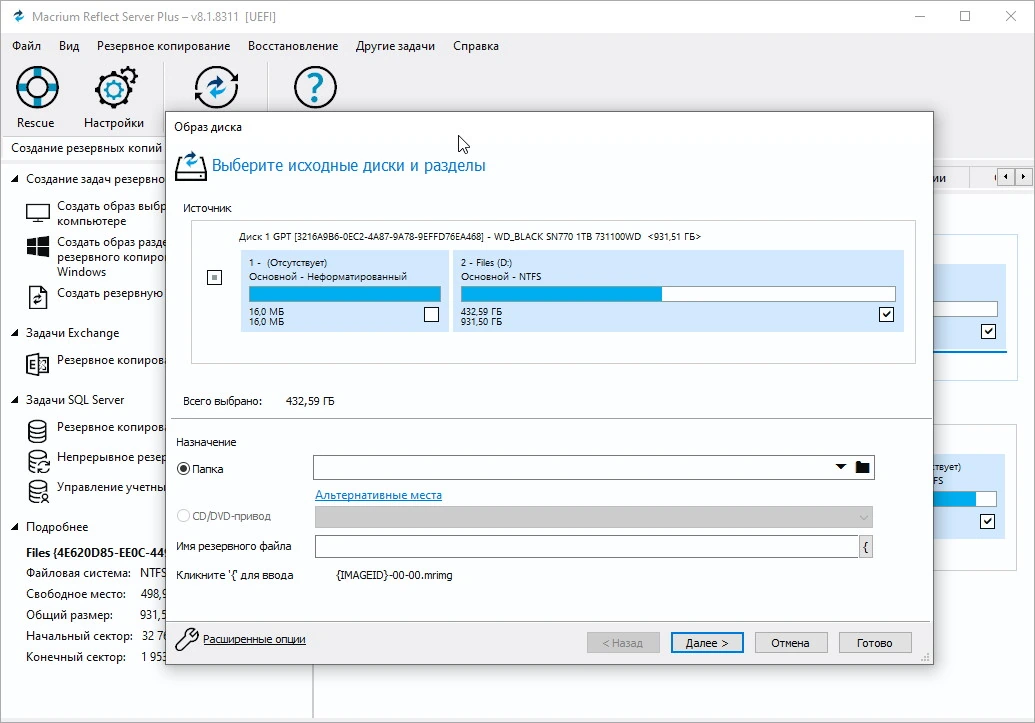Toggle the disk 1 select-all checkbox
The image size is (1035, 723).
coord(215,277)
